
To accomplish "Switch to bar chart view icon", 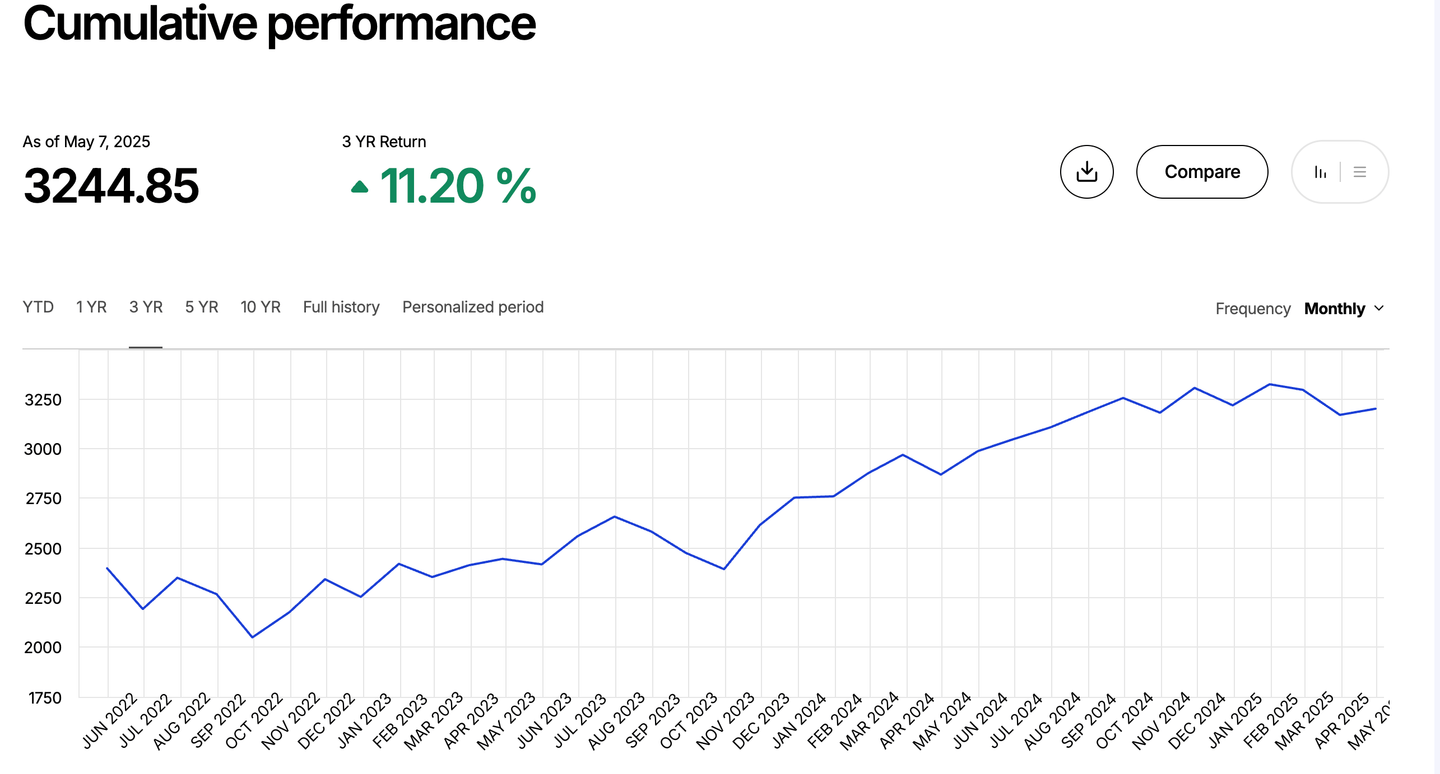I will 1321,172.
